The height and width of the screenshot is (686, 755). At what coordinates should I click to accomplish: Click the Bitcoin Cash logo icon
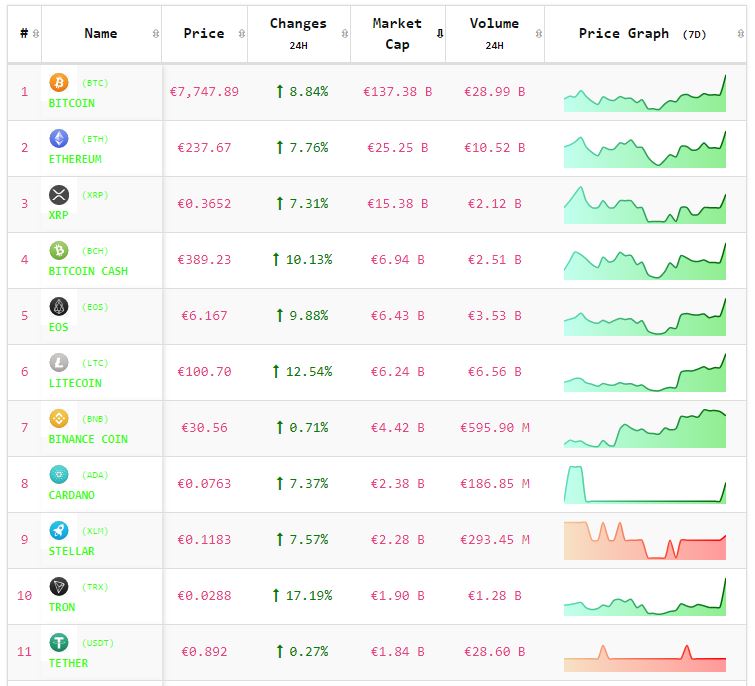pos(58,251)
